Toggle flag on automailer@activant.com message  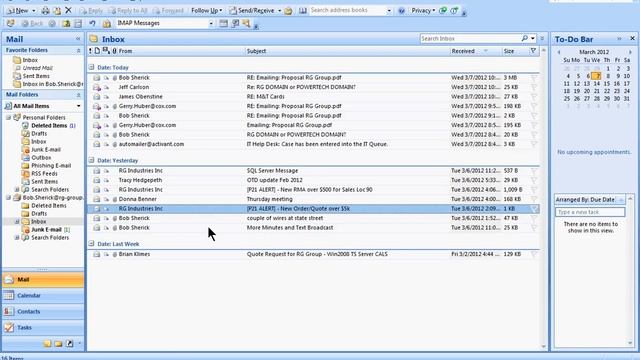(534, 144)
